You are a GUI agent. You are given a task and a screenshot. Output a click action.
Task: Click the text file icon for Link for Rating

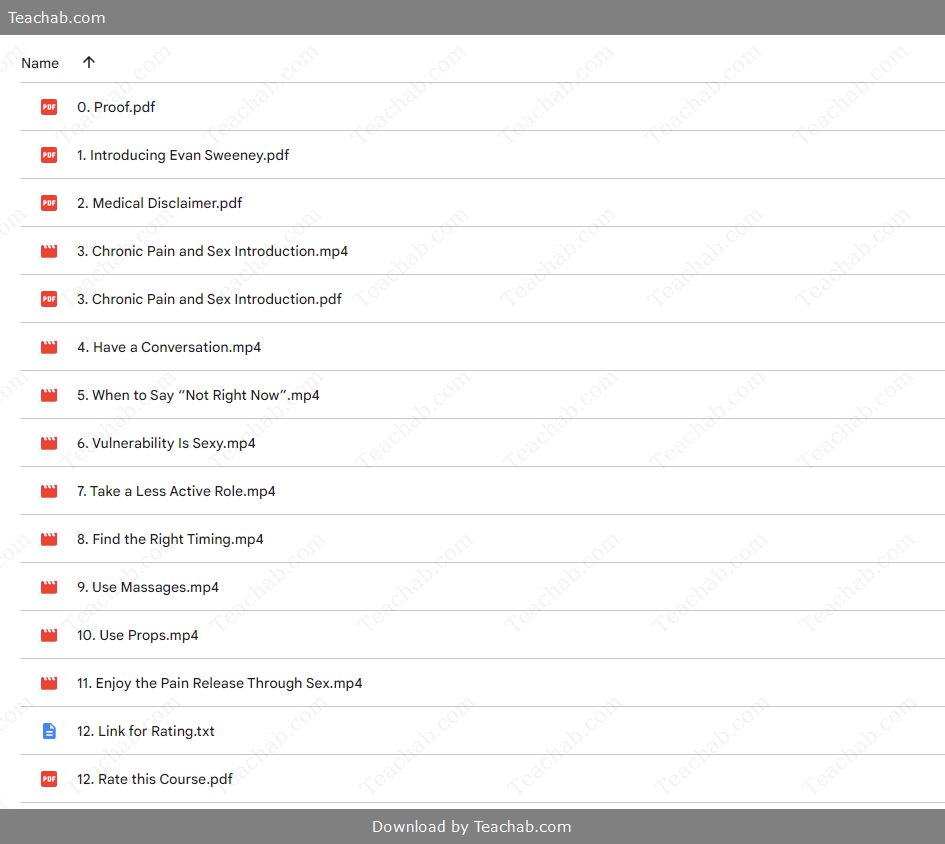(x=49, y=731)
